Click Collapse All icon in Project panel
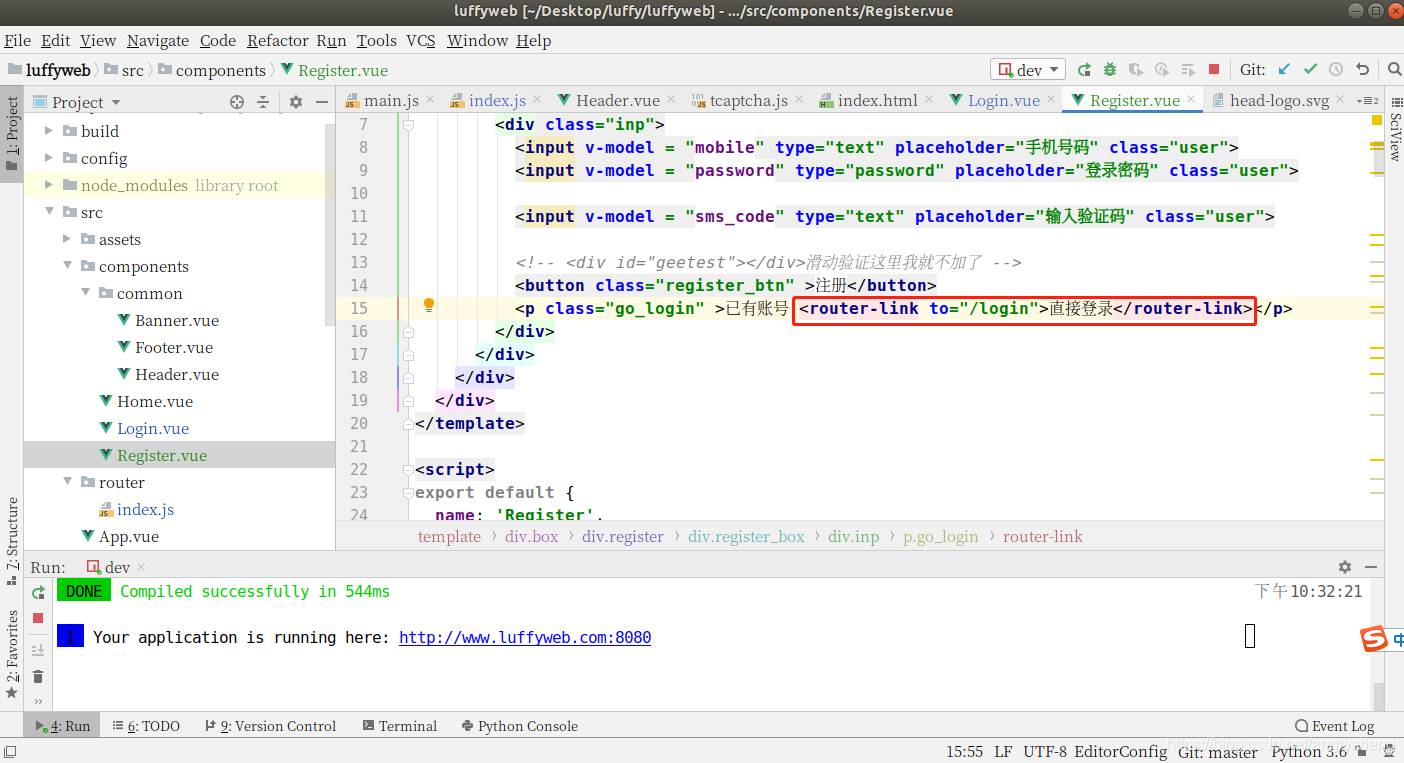1404x763 pixels. pos(263,102)
